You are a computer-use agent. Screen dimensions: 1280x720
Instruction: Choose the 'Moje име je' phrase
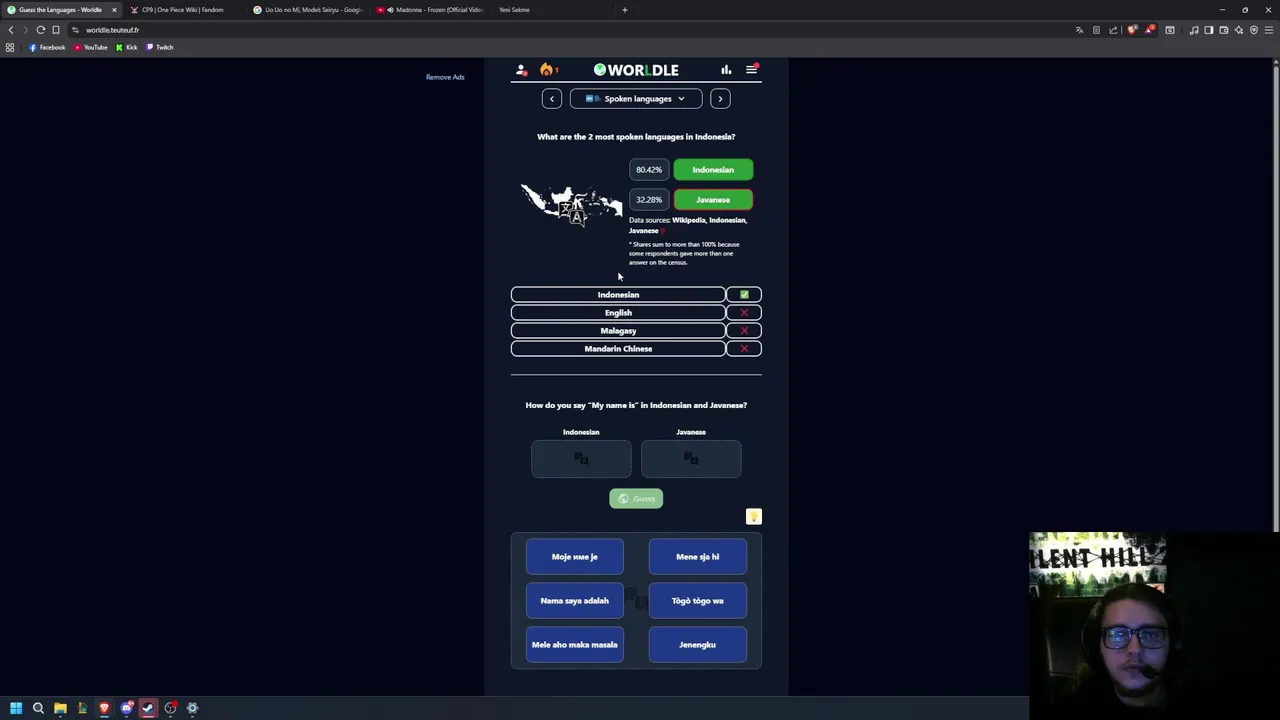[x=575, y=557]
